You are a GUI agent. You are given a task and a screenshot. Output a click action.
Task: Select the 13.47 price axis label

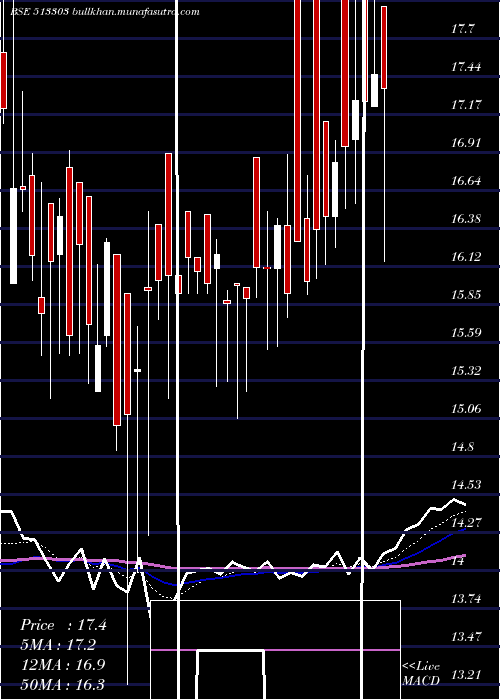[466, 637]
